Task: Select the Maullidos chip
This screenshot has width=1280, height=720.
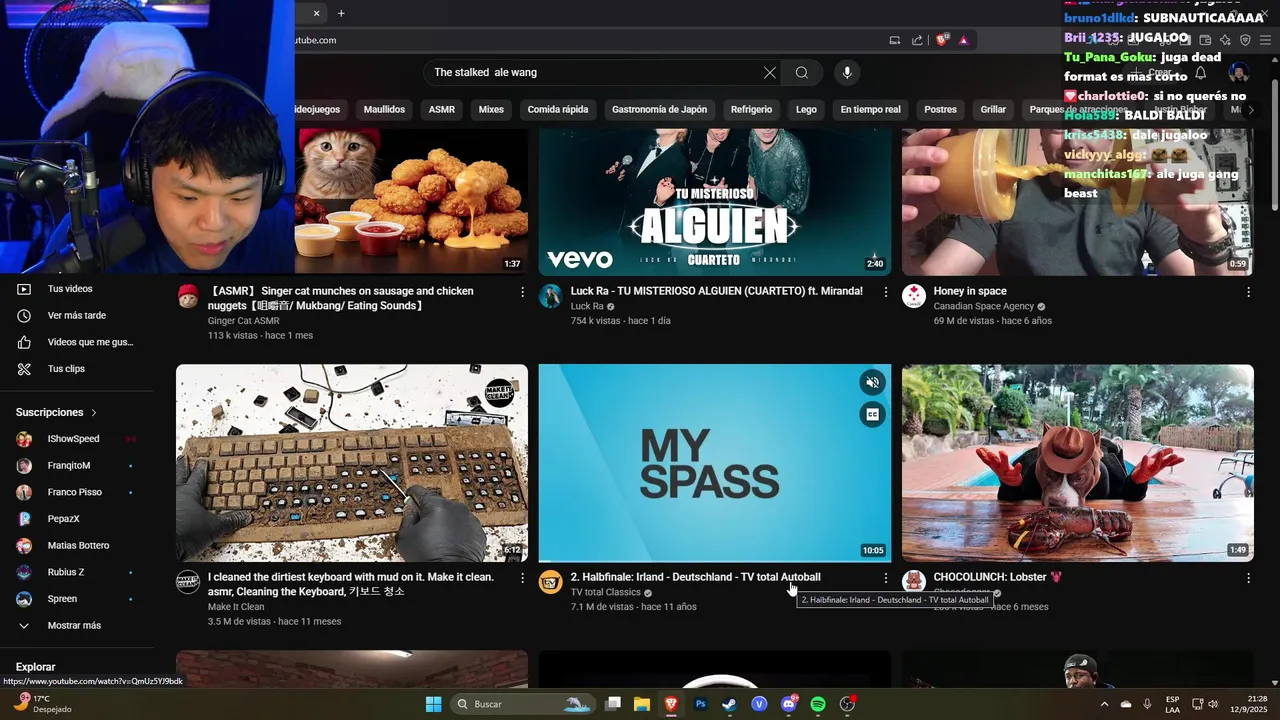Action: 384,110
